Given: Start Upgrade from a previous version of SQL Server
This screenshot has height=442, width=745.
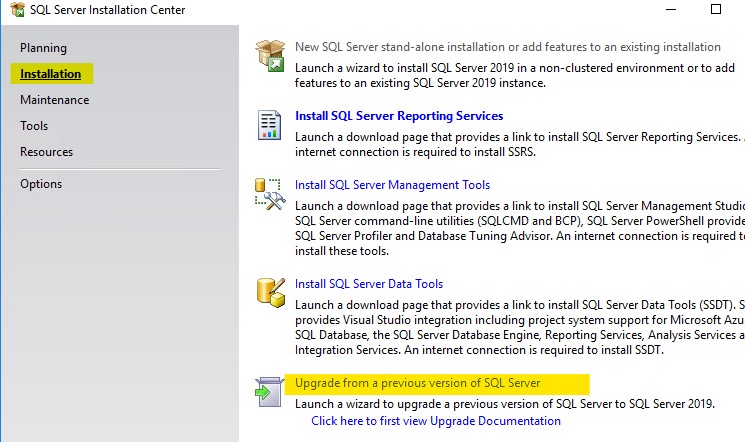Looking at the screenshot, I should tap(417, 383).
